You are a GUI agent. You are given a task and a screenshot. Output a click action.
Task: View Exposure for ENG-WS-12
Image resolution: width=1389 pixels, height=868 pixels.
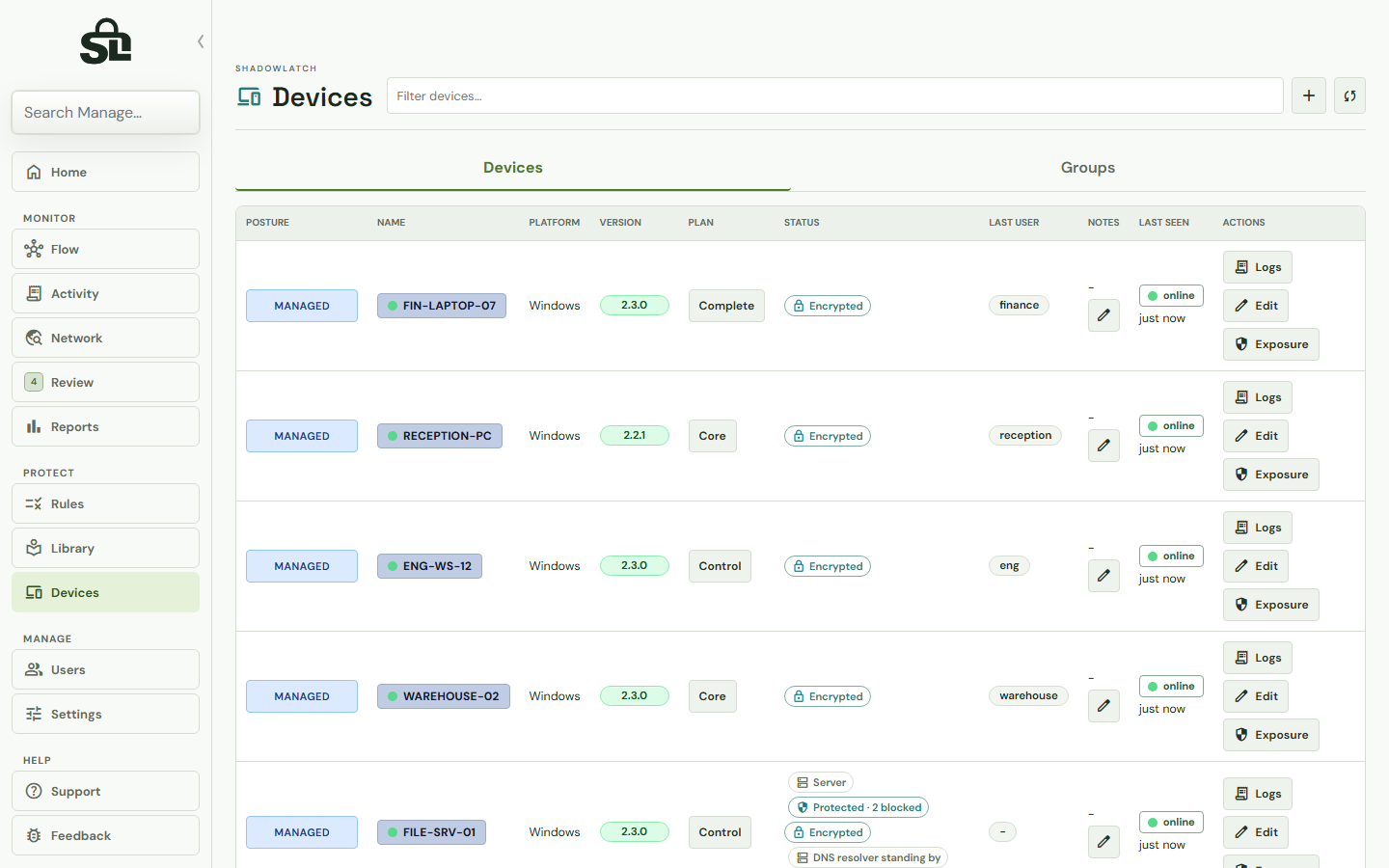pyautogui.click(x=1271, y=605)
